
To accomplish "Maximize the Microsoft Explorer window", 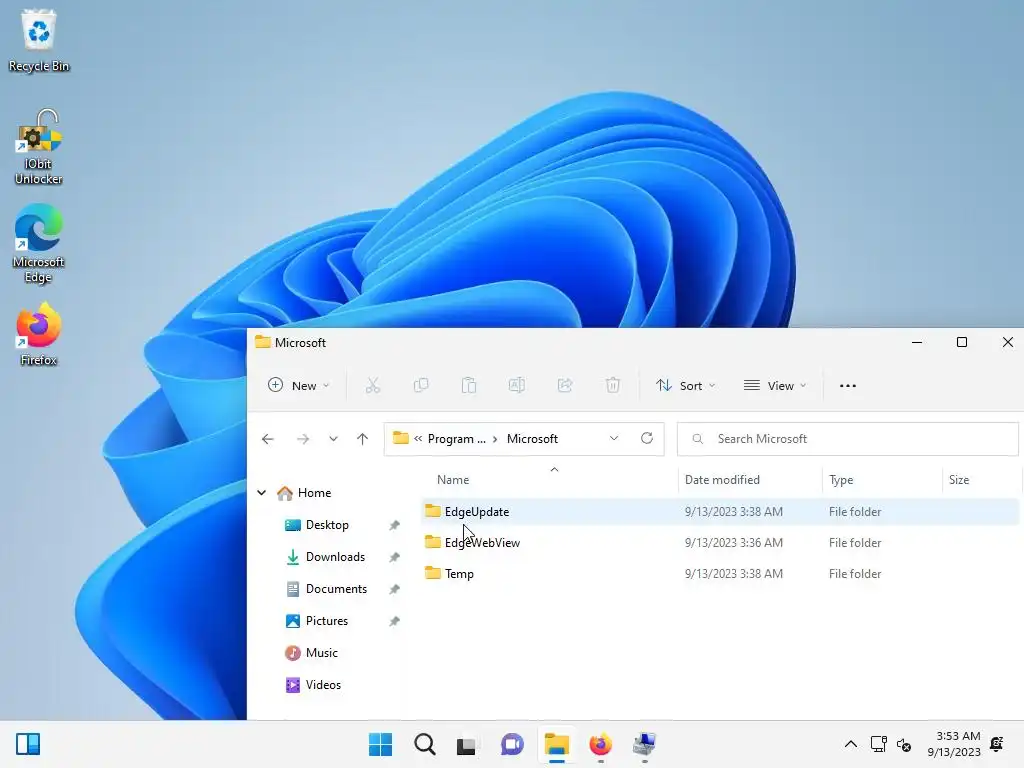I will coord(962,342).
